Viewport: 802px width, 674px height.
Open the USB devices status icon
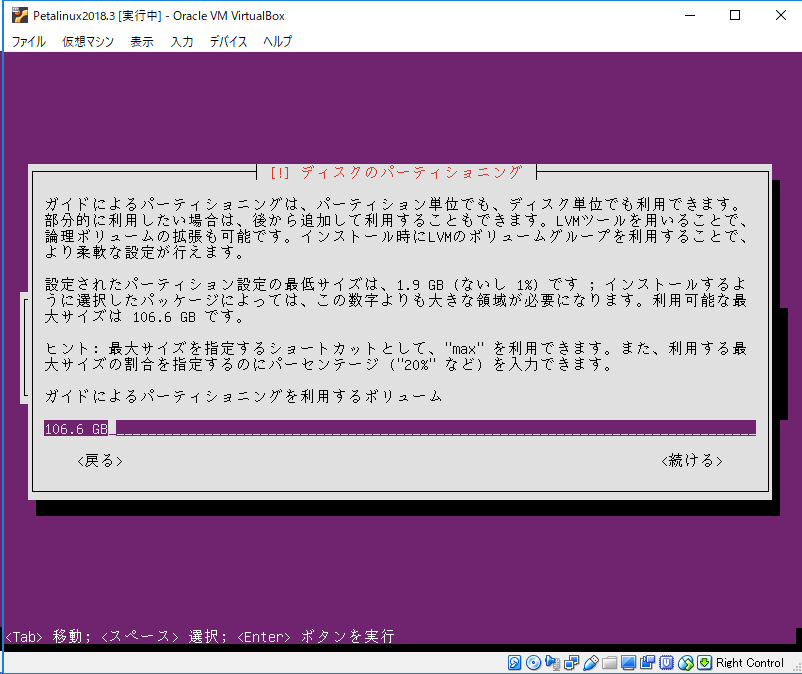pyautogui.click(x=590, y=662)
